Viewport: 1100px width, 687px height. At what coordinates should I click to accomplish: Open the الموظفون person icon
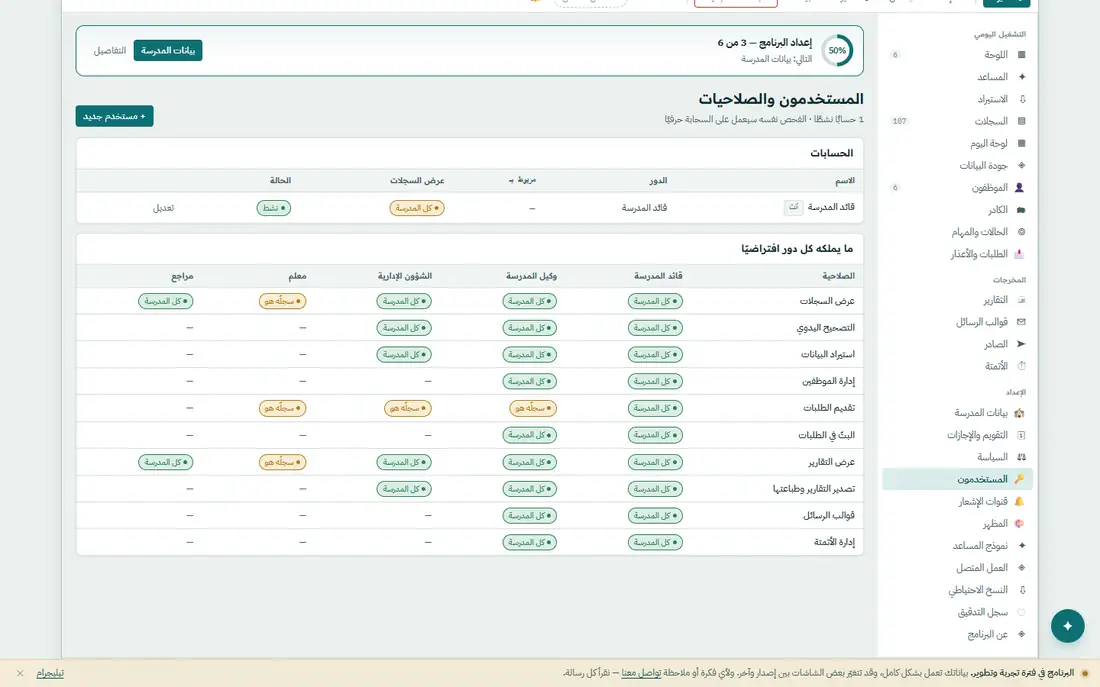click(x=1019, y=187)
